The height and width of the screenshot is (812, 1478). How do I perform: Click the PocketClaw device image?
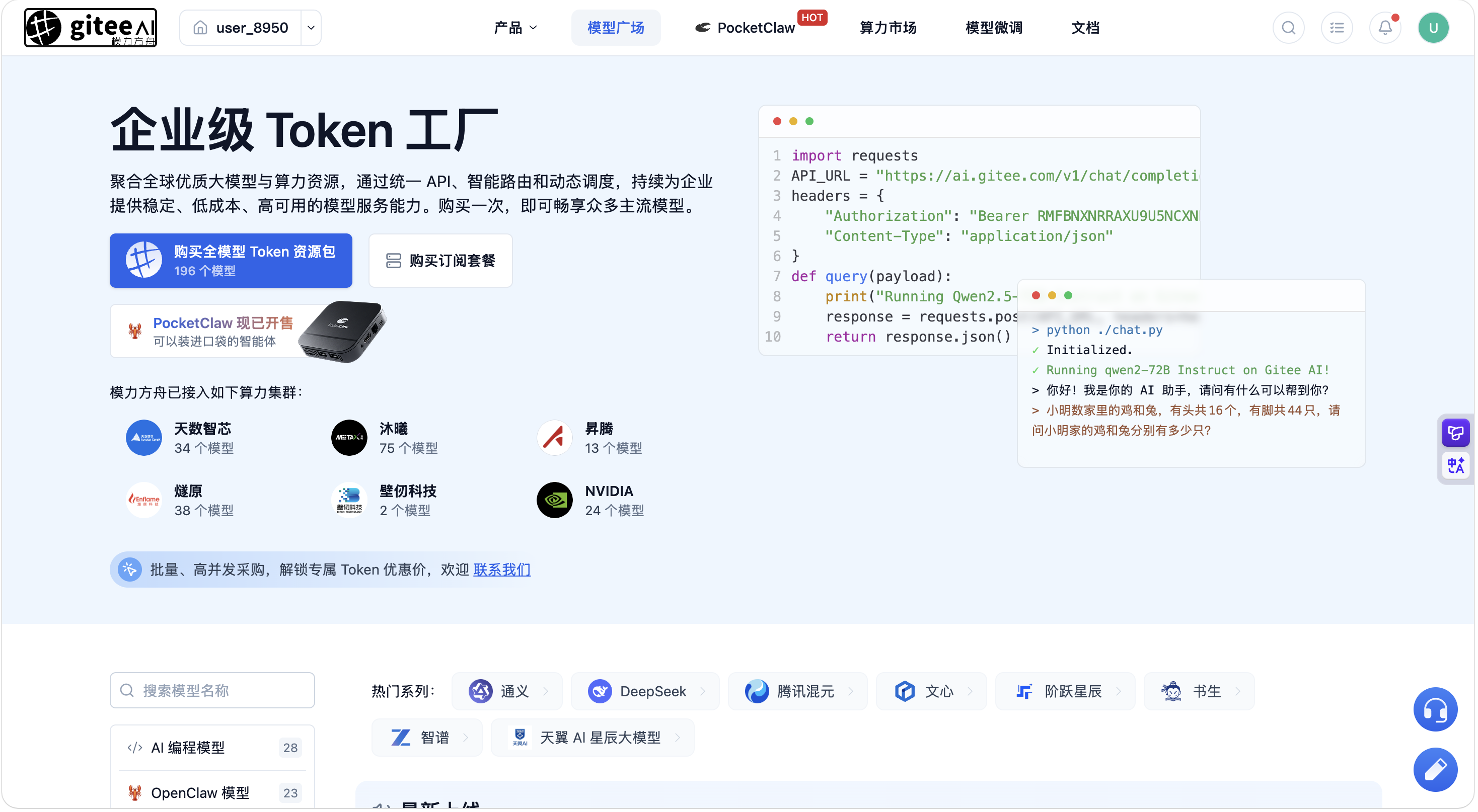click(342, 332)
